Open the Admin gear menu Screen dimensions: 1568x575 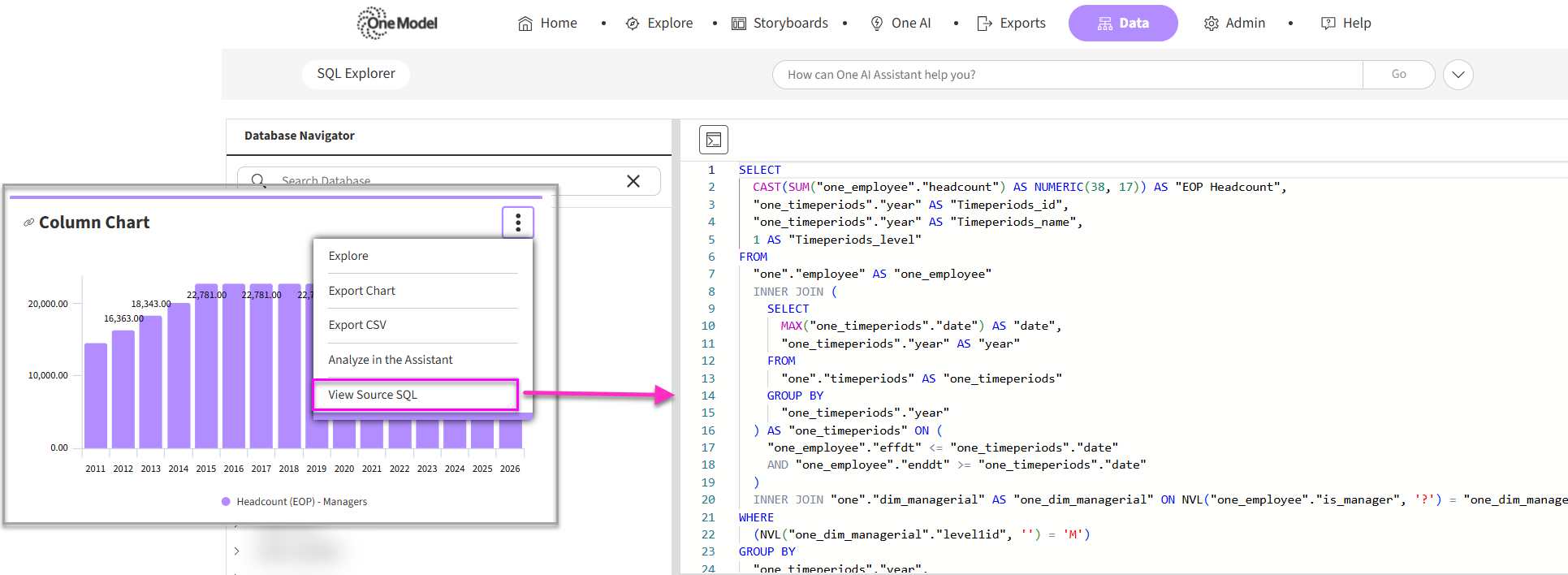pos(1234,24)
